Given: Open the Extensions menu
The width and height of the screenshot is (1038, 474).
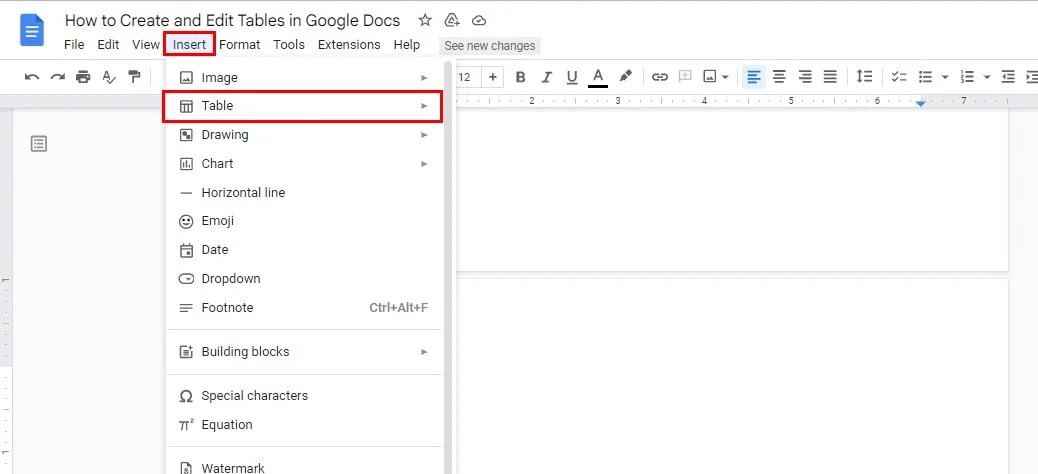Looking at the screenshot, I should tap(349, 45).
